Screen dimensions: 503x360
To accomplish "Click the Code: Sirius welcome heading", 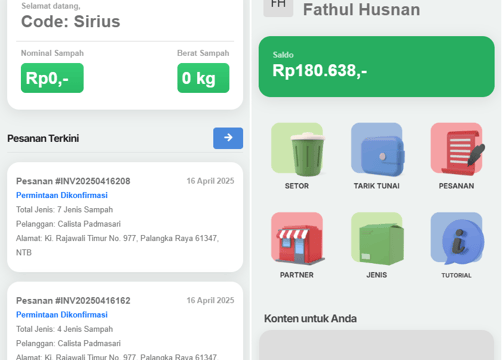I will point(71,22).
